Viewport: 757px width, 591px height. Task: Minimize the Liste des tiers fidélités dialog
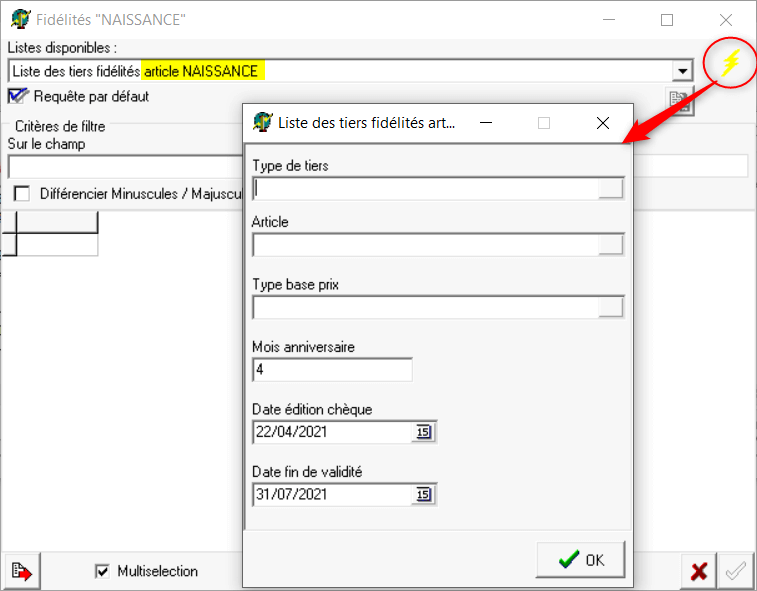point(486,123)
